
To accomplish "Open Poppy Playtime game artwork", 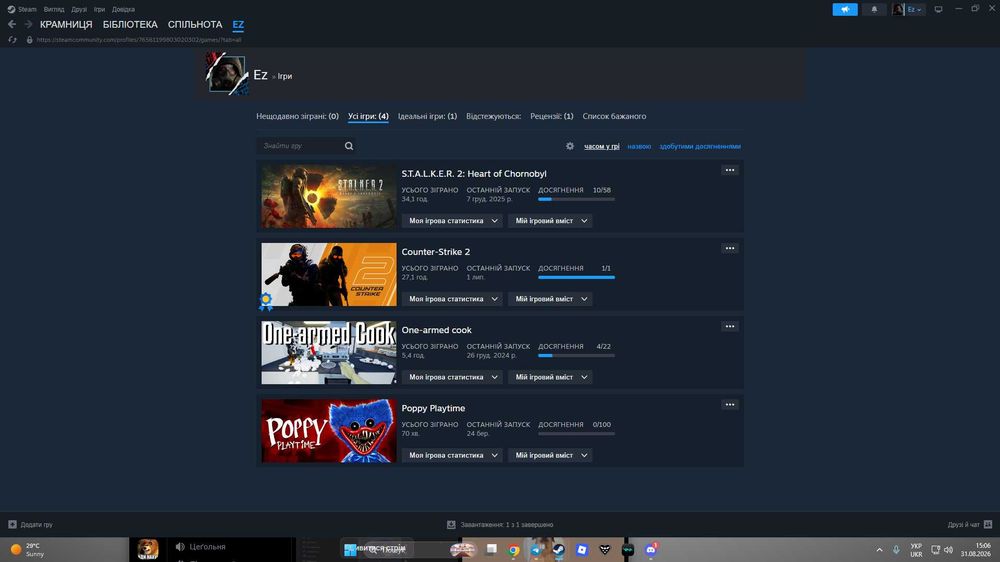I will coord(328,431).
